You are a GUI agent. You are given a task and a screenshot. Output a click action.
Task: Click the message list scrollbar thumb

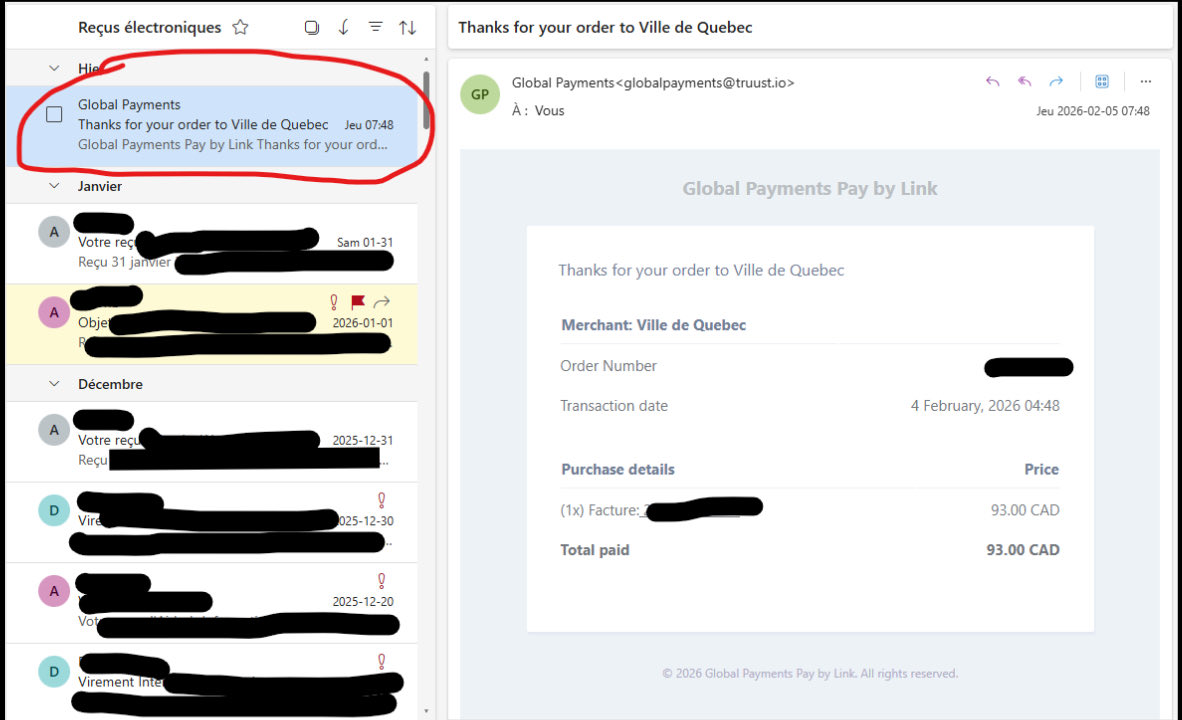click(x=426, y=100)
